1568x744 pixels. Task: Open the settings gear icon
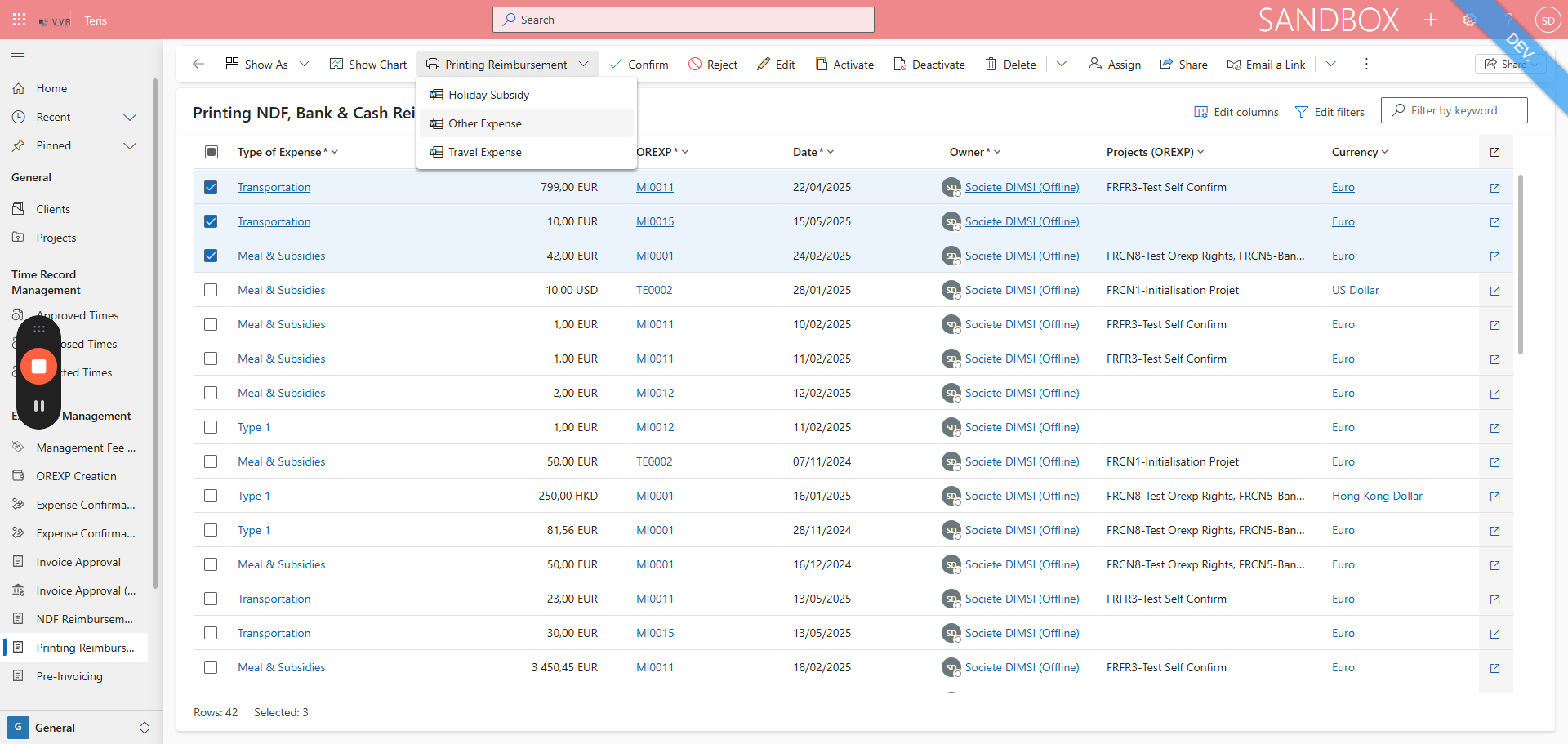pyautogui.click(x=1469, y=20)
